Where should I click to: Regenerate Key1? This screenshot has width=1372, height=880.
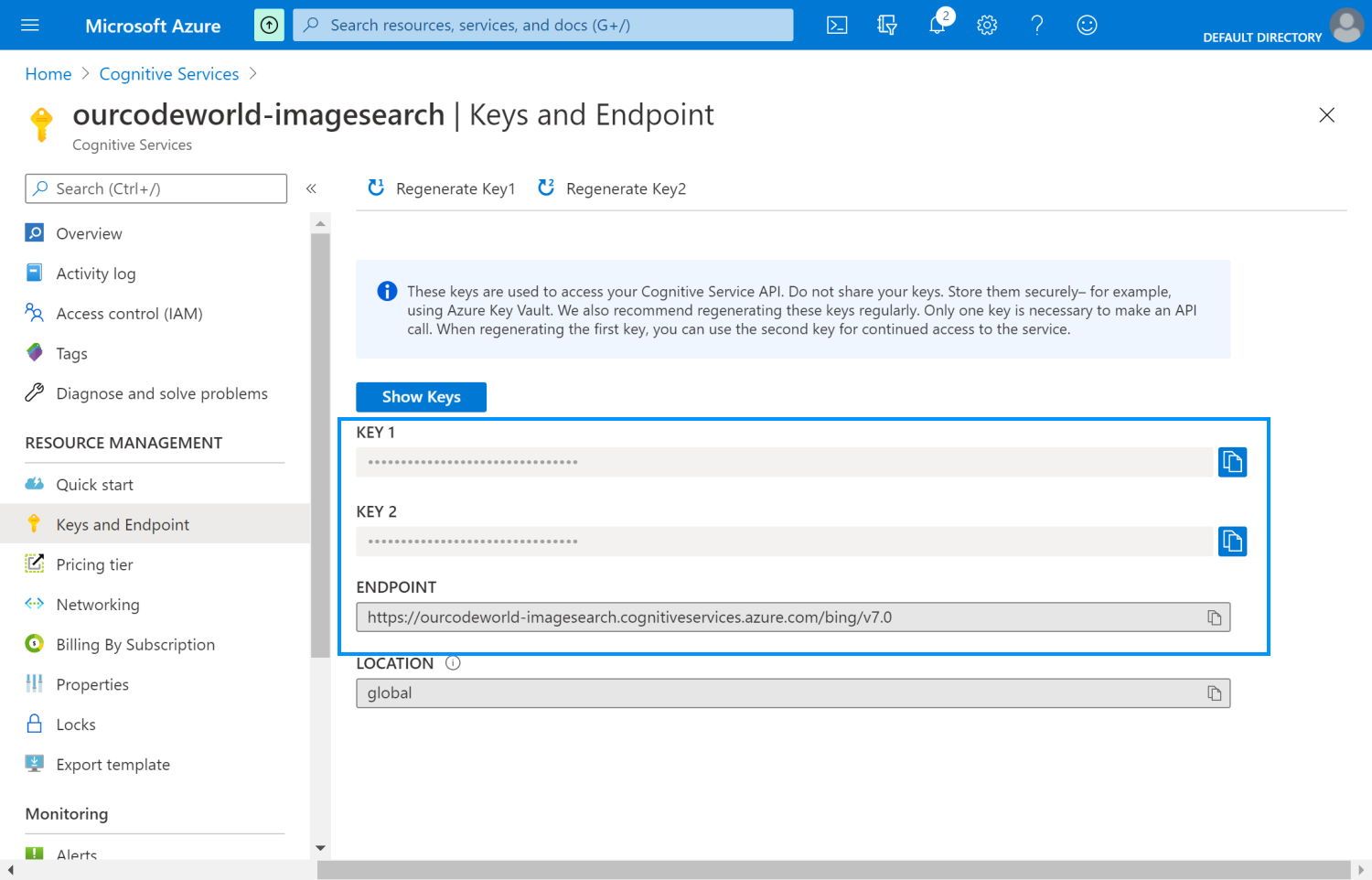pyautogui.click(x=442, y=188)
